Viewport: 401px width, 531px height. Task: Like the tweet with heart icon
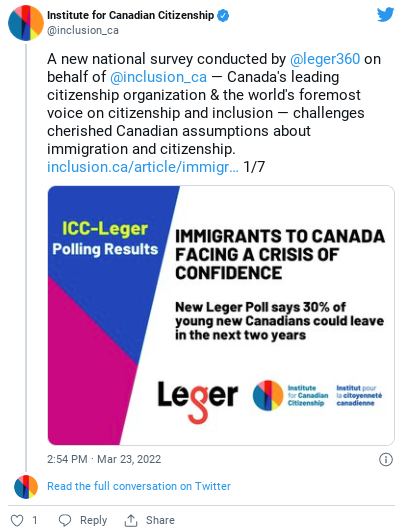[17, 520]
